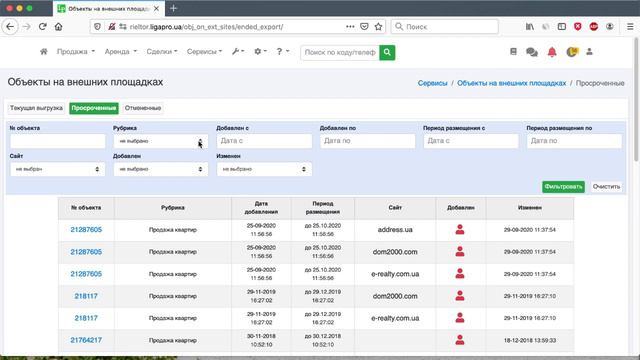Open Объекты на внешних площадках breadcrumb link
The width and height of the screenshot is (640, 360).
[x=511, y=83]
